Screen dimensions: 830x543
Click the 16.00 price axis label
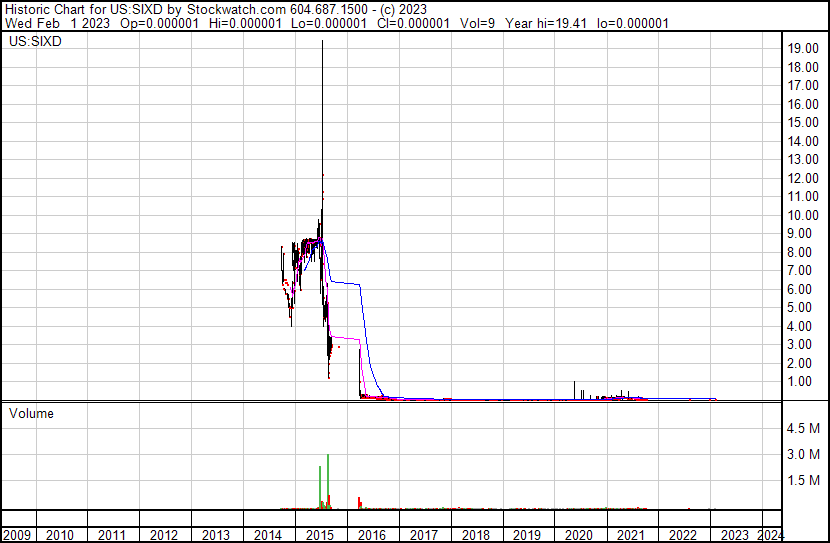point(803,104)
